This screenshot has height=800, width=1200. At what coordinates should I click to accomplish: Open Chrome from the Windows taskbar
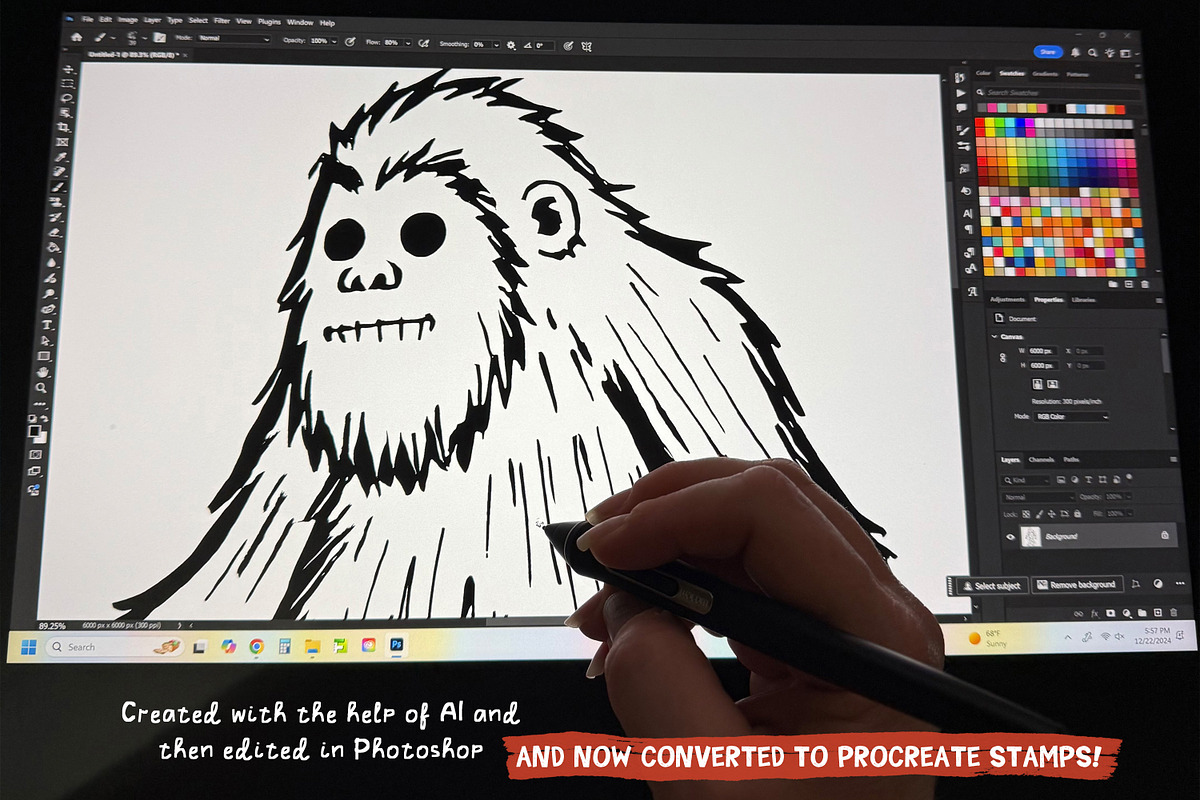tap(257, 647)
